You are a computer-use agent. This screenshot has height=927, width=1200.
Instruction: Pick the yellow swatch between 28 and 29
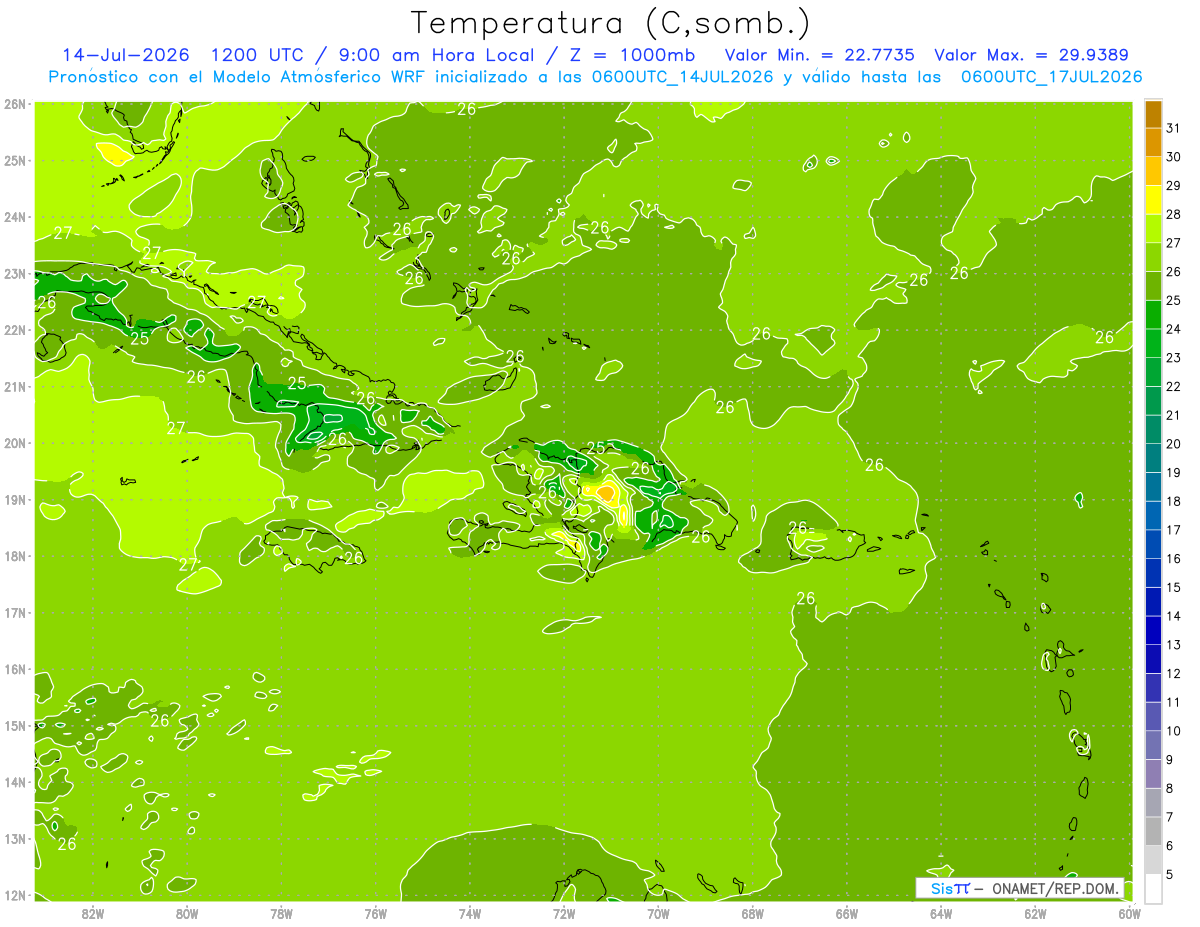click(1153, 200)
